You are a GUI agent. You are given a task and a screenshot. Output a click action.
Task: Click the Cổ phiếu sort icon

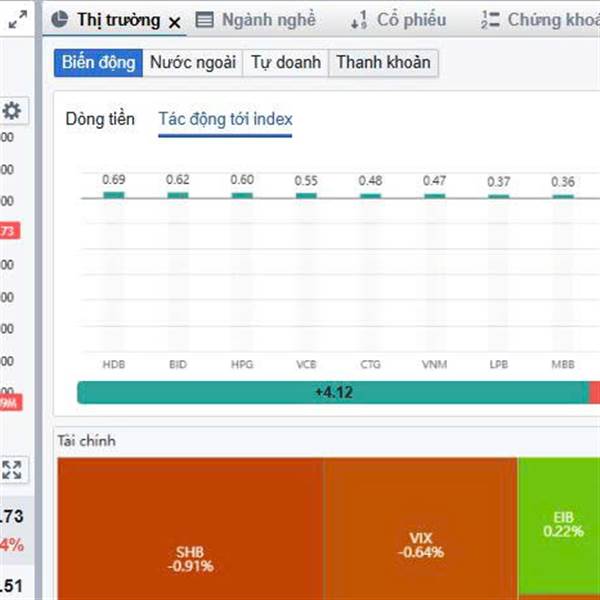359,20
